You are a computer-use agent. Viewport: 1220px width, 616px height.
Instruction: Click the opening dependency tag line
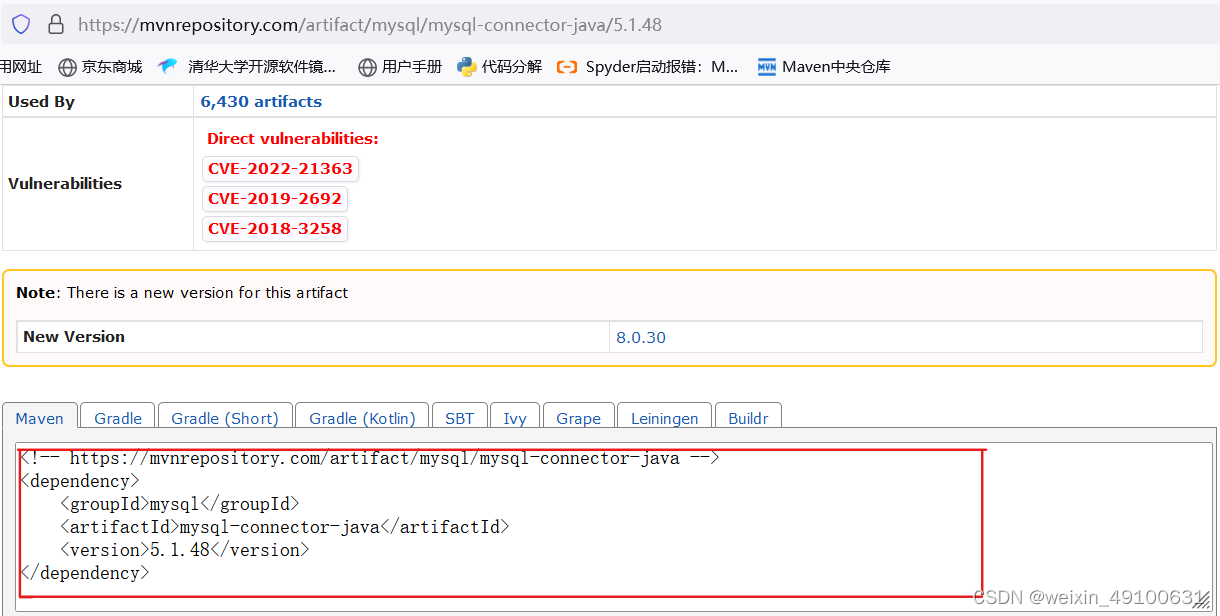click(x=80, y=481)
